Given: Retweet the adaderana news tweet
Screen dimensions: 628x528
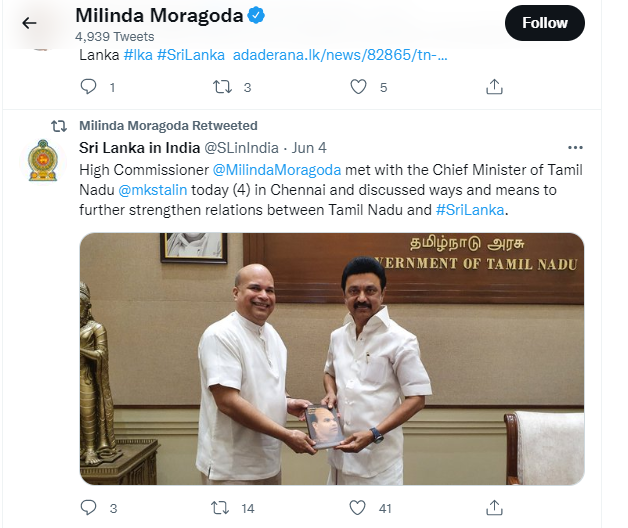Looking at the screenshot, I should coord(222,87).
